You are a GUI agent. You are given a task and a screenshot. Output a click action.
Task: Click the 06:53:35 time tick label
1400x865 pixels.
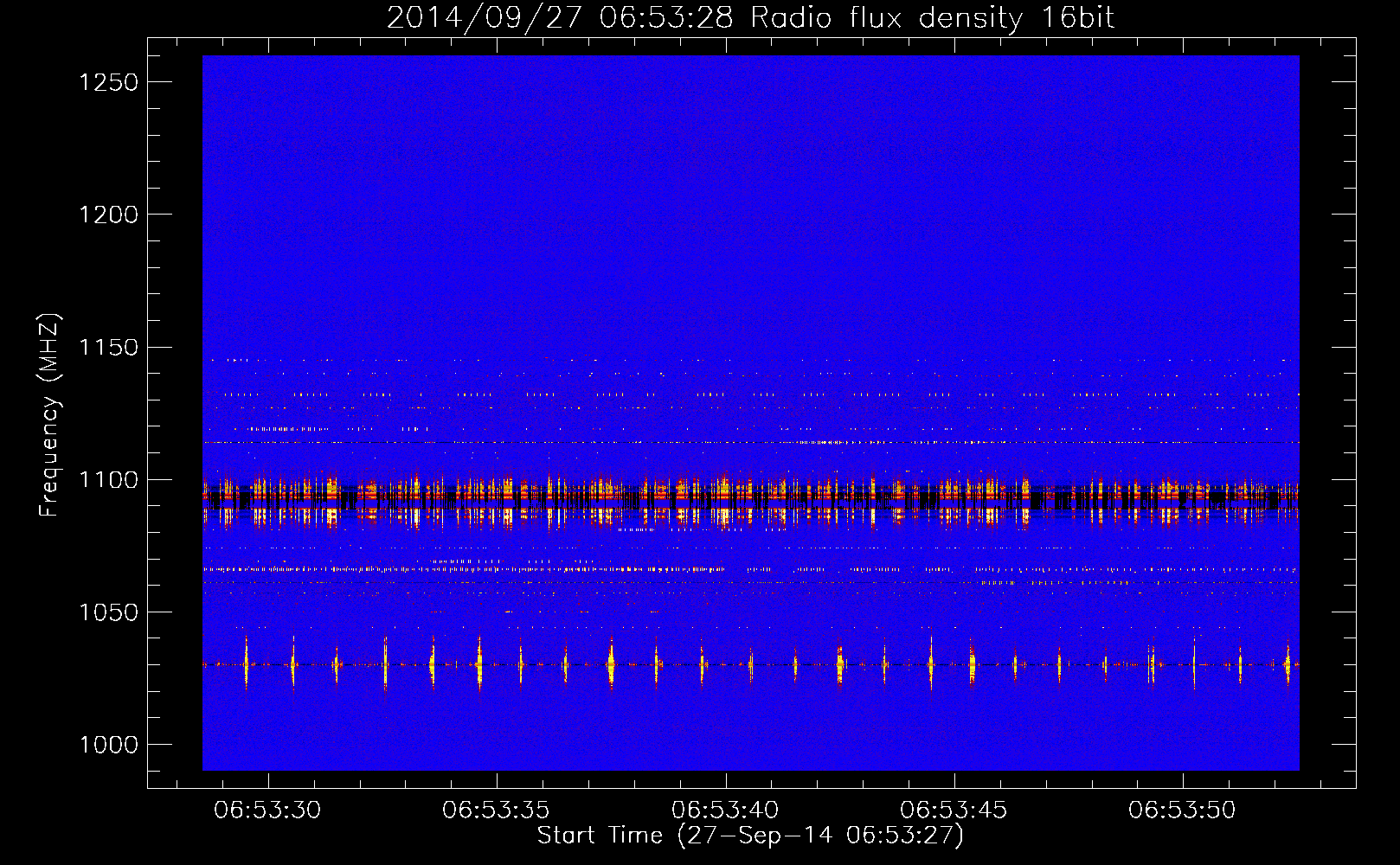(x=496, y=811)
